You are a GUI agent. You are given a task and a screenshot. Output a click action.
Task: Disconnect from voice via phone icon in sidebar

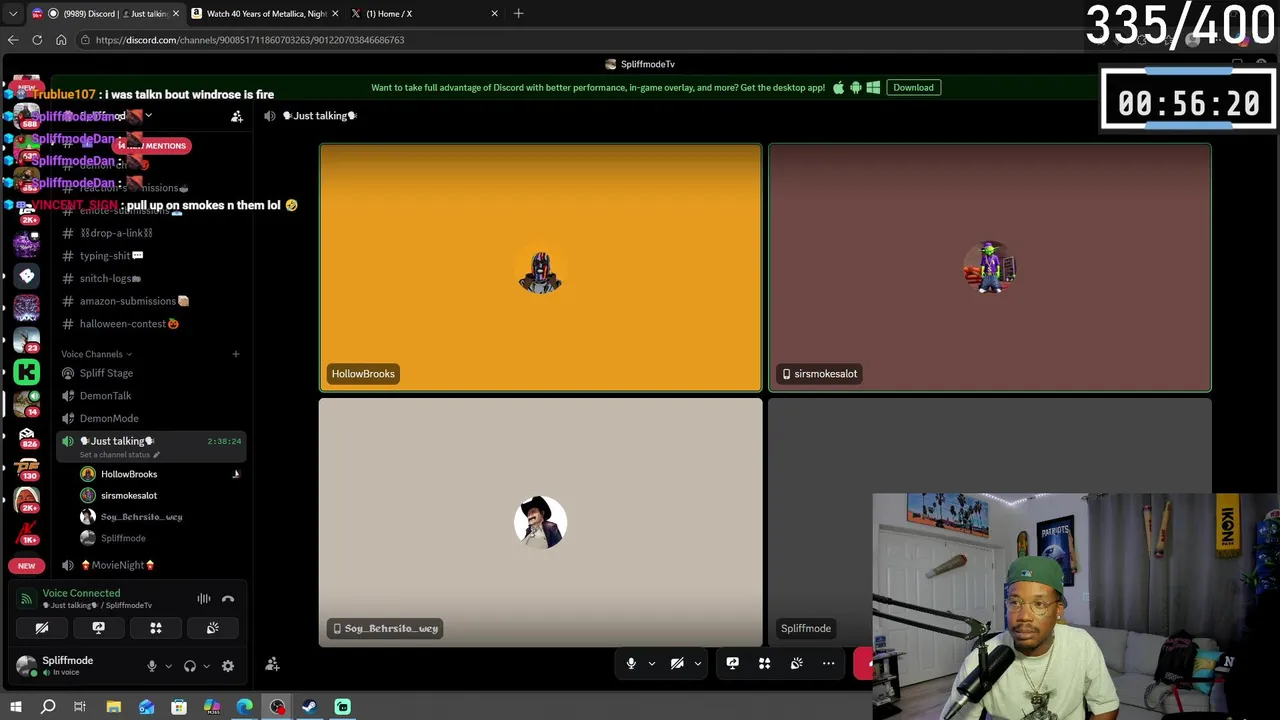tap(228, 599)
